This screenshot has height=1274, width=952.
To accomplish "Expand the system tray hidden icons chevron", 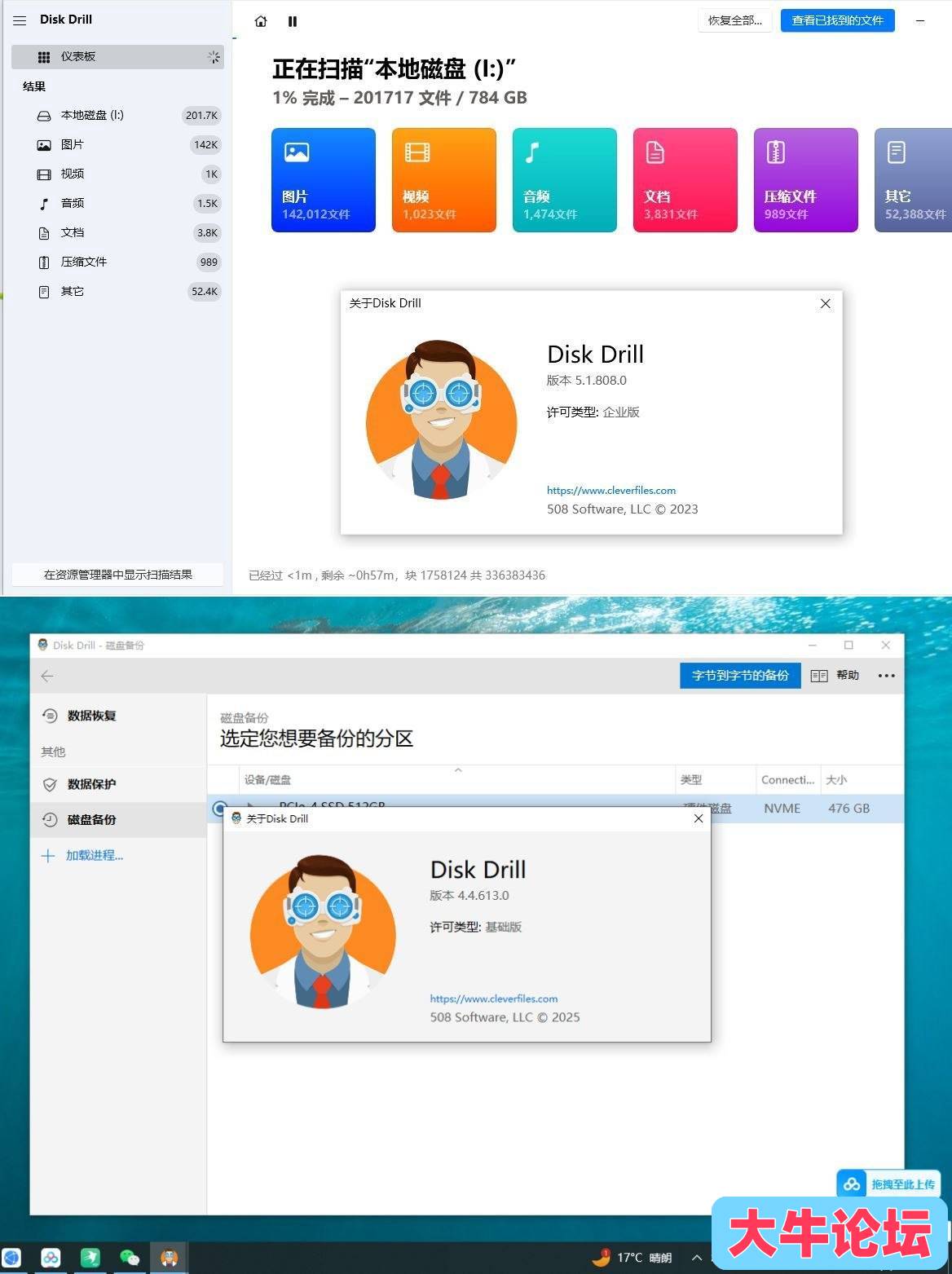I will coord(697,1258).
